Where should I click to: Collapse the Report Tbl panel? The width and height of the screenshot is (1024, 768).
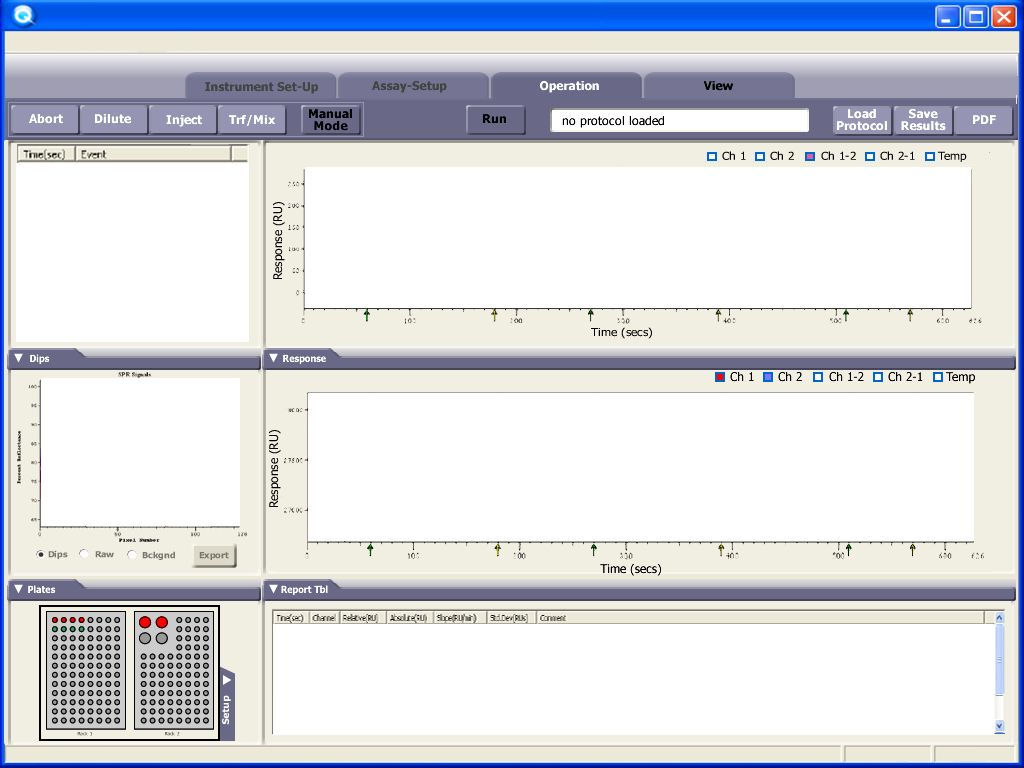273,589
